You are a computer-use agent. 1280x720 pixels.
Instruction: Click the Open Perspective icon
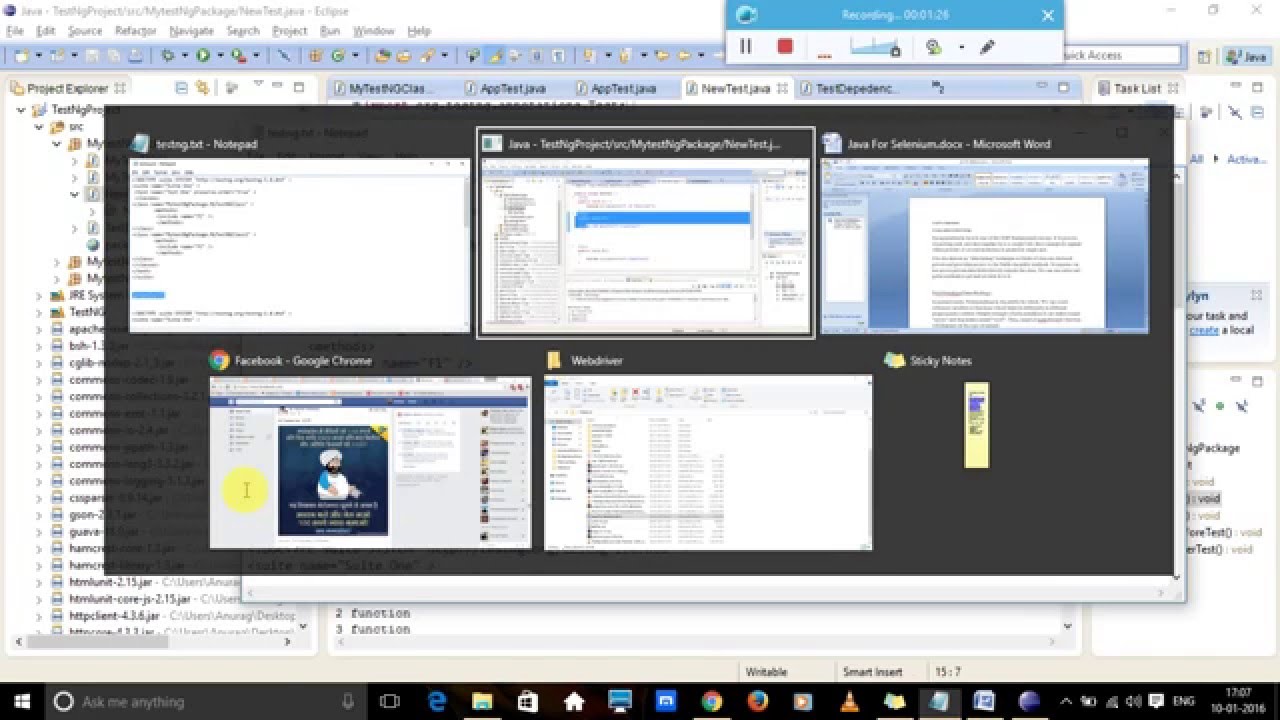point(1204,57)
